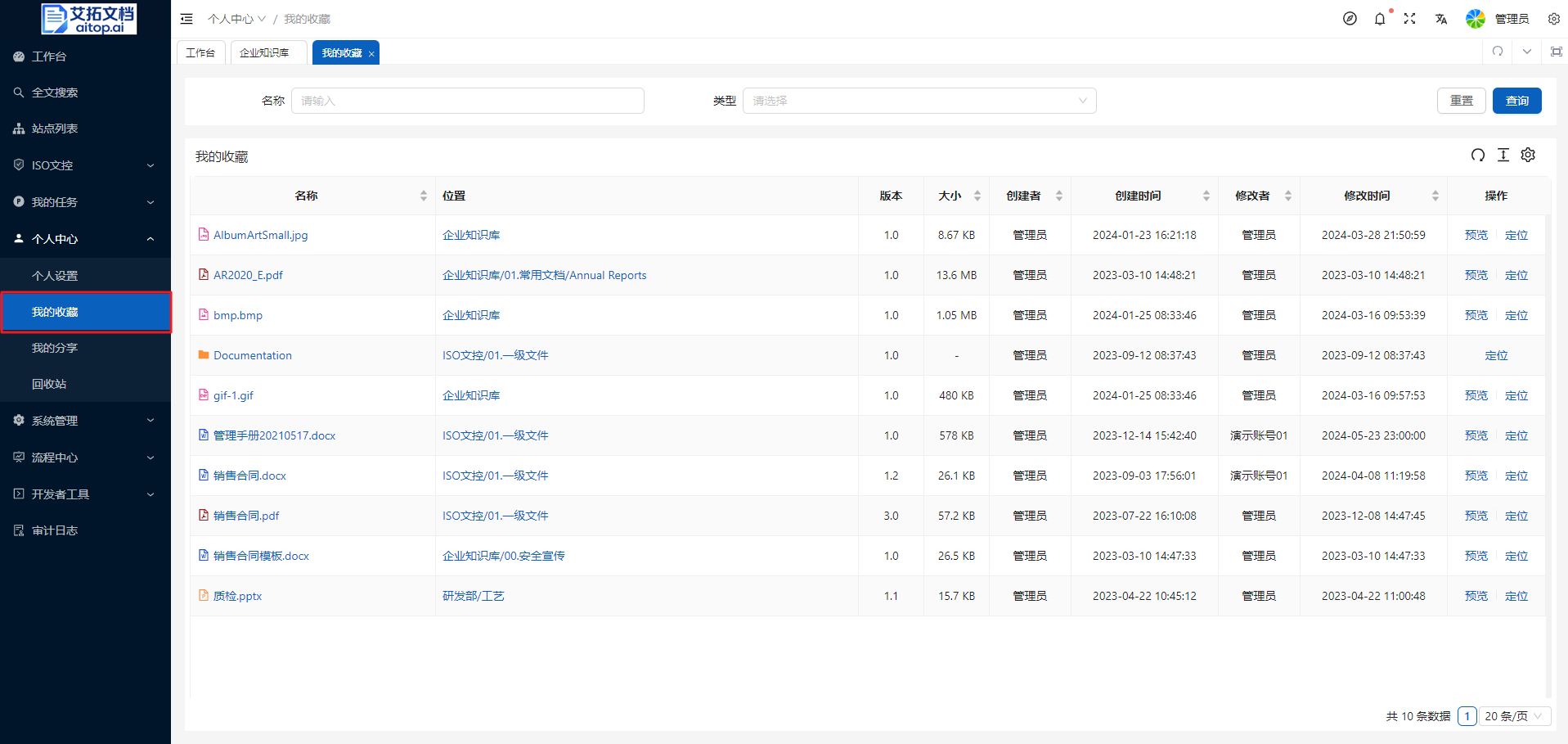This screenshot has height=744, width=1568.
Task: Focus the 名称 search input field
Action: [x=467, y=101]
